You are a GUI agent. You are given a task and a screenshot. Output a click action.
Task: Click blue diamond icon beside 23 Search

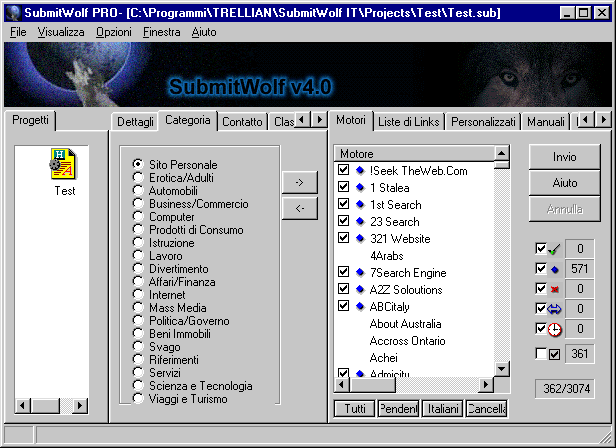[360, 222]
